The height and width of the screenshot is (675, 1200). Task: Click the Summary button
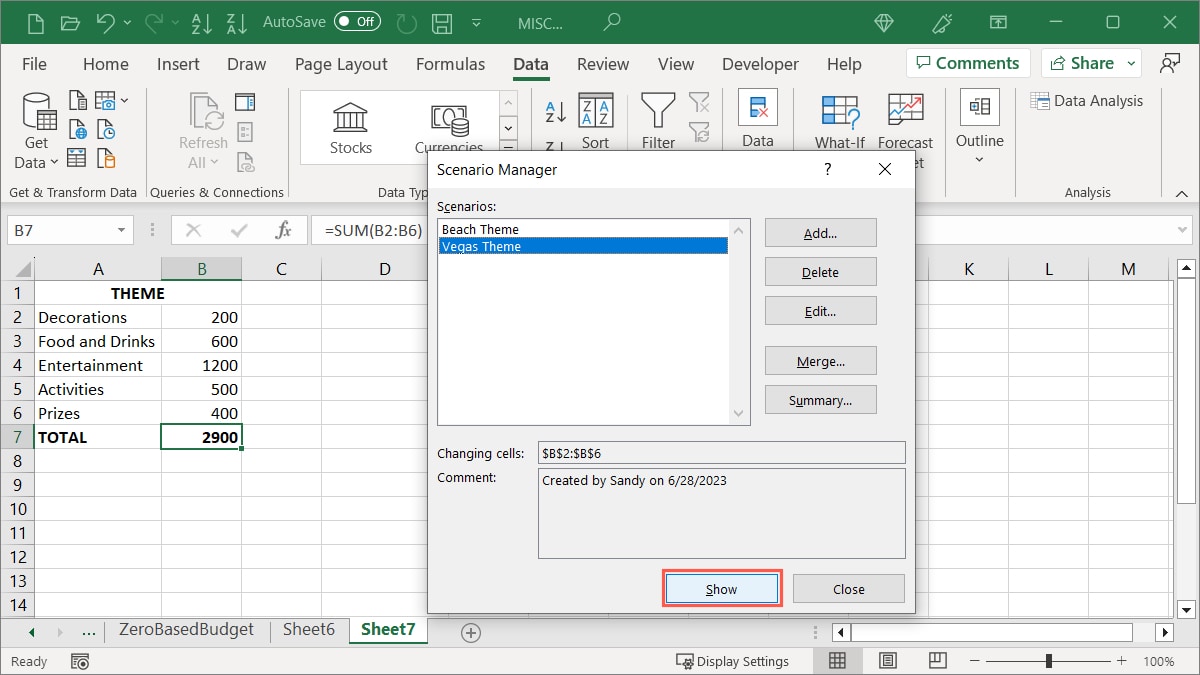click(820, 399)
